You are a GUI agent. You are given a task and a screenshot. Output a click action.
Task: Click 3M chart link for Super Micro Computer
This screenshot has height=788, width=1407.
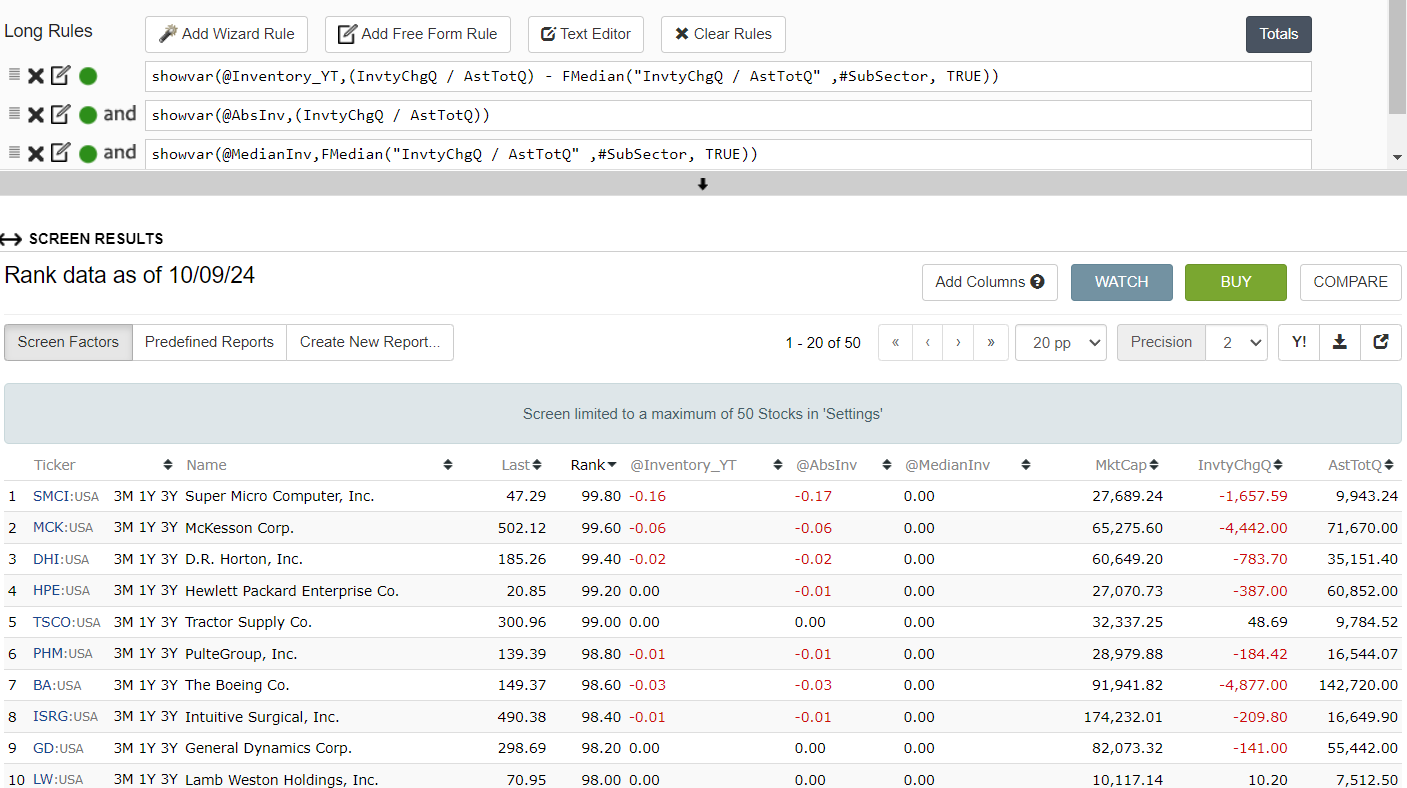(123, 496)
